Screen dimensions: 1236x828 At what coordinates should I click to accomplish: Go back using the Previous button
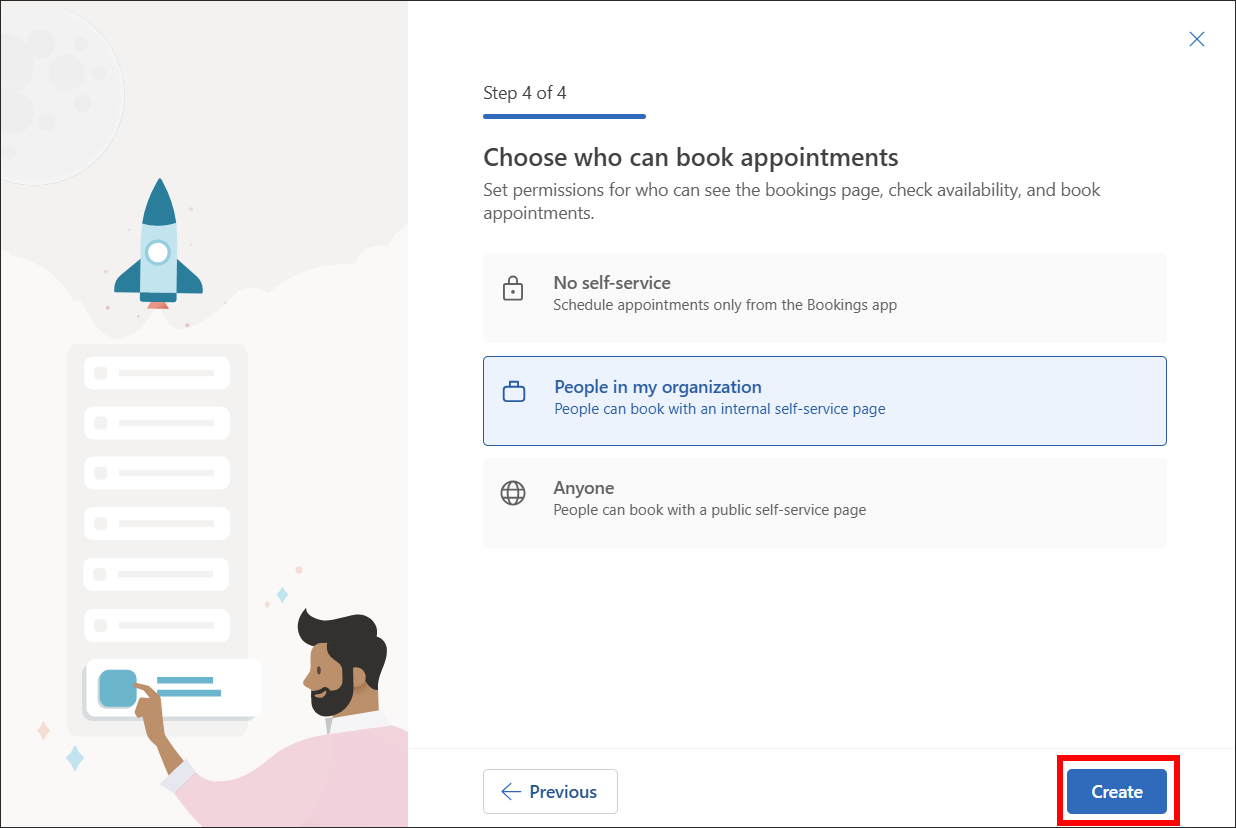(x=550, y=791)
